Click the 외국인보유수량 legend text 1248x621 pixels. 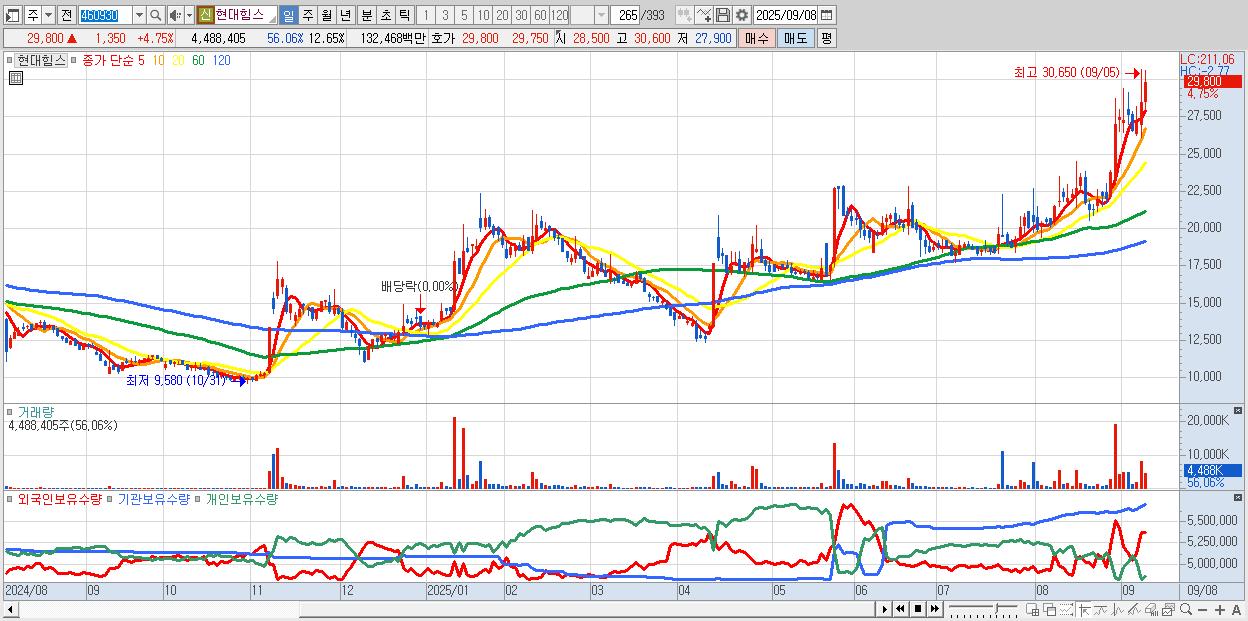[60, 499]
